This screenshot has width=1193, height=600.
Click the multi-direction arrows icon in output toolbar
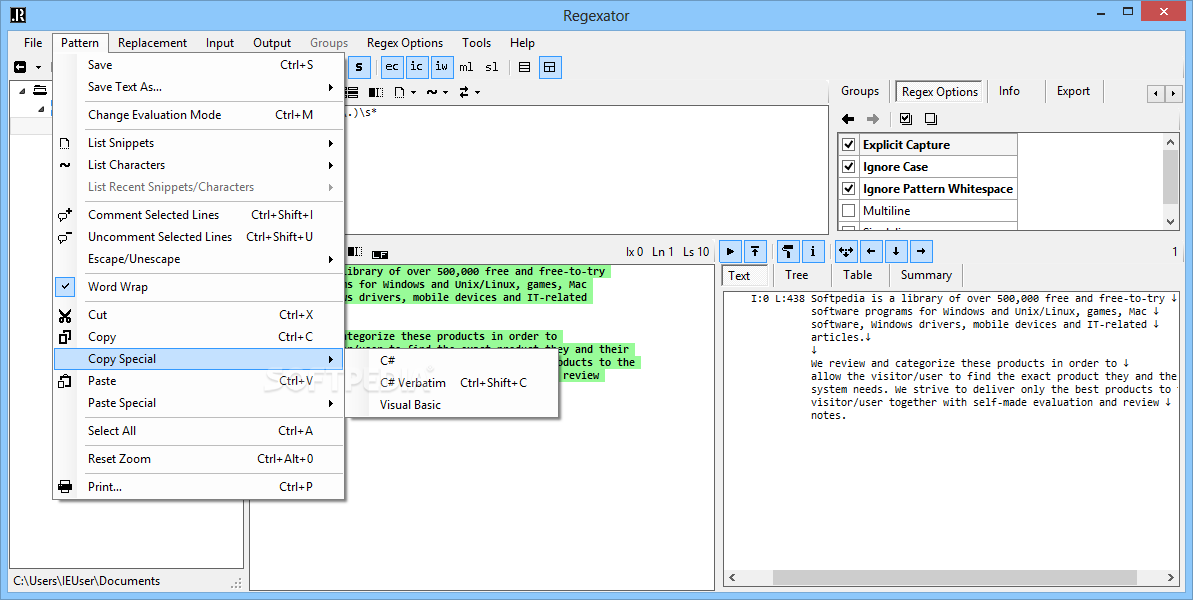846,252
